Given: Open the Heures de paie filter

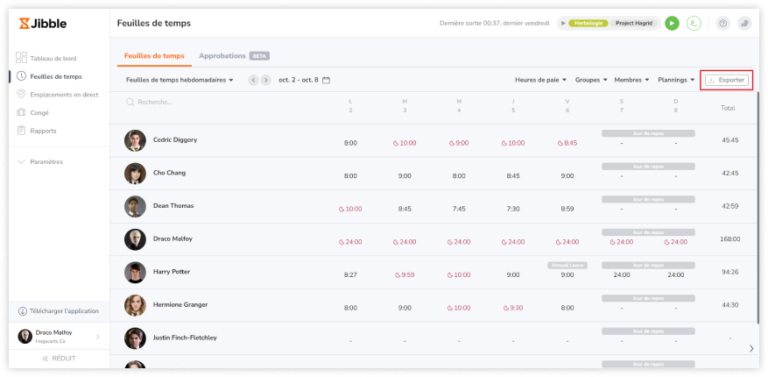Looking at the screenshot, I should (541, 80).
